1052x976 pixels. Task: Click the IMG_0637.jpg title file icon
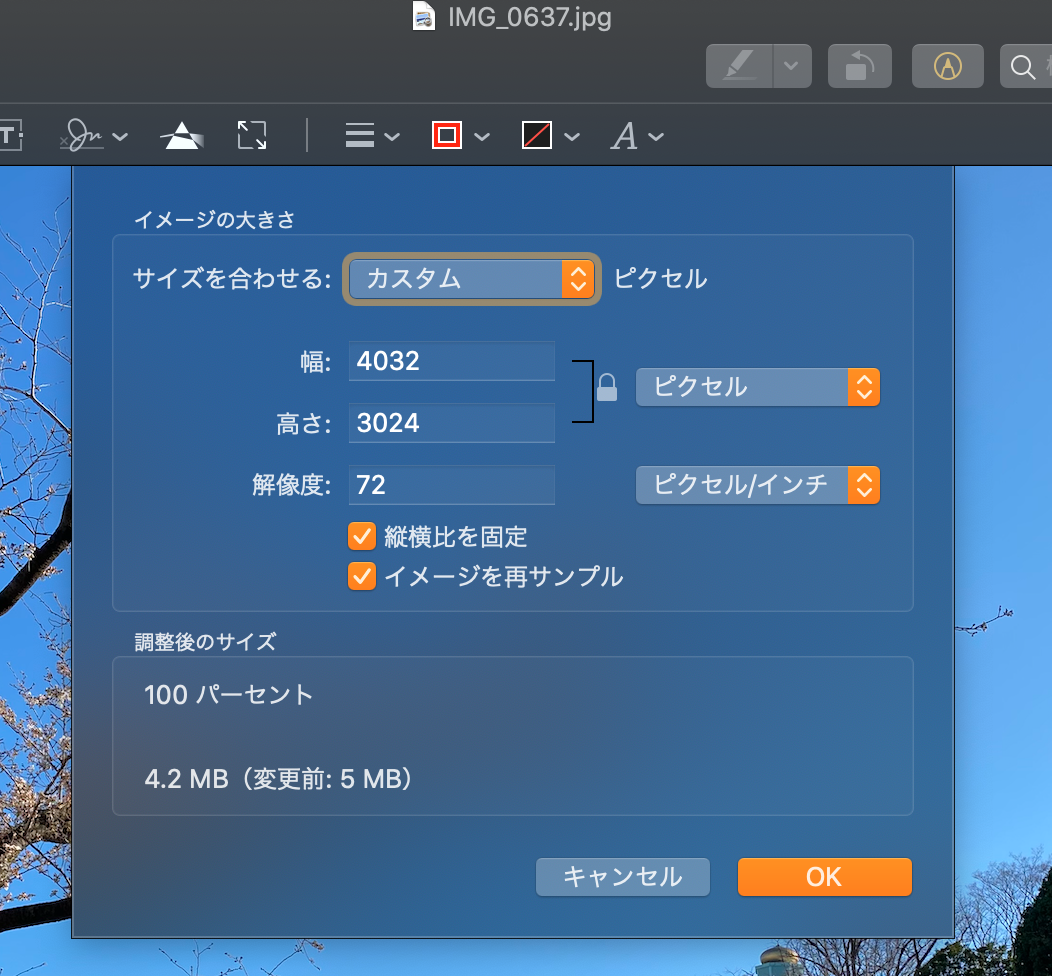pyautogui.click(x=423, y=16)
